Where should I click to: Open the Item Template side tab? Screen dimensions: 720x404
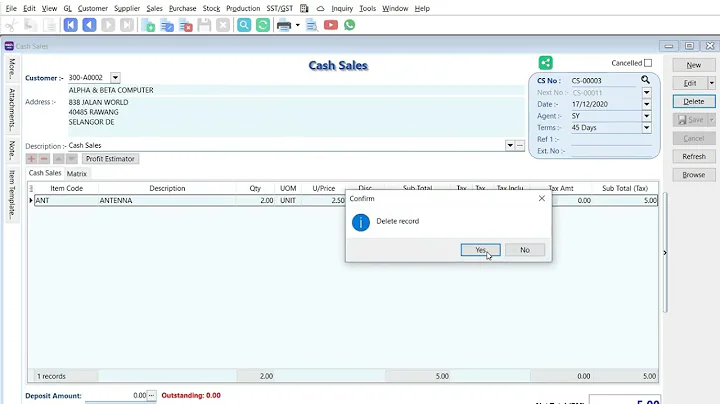tap(12, 193)
